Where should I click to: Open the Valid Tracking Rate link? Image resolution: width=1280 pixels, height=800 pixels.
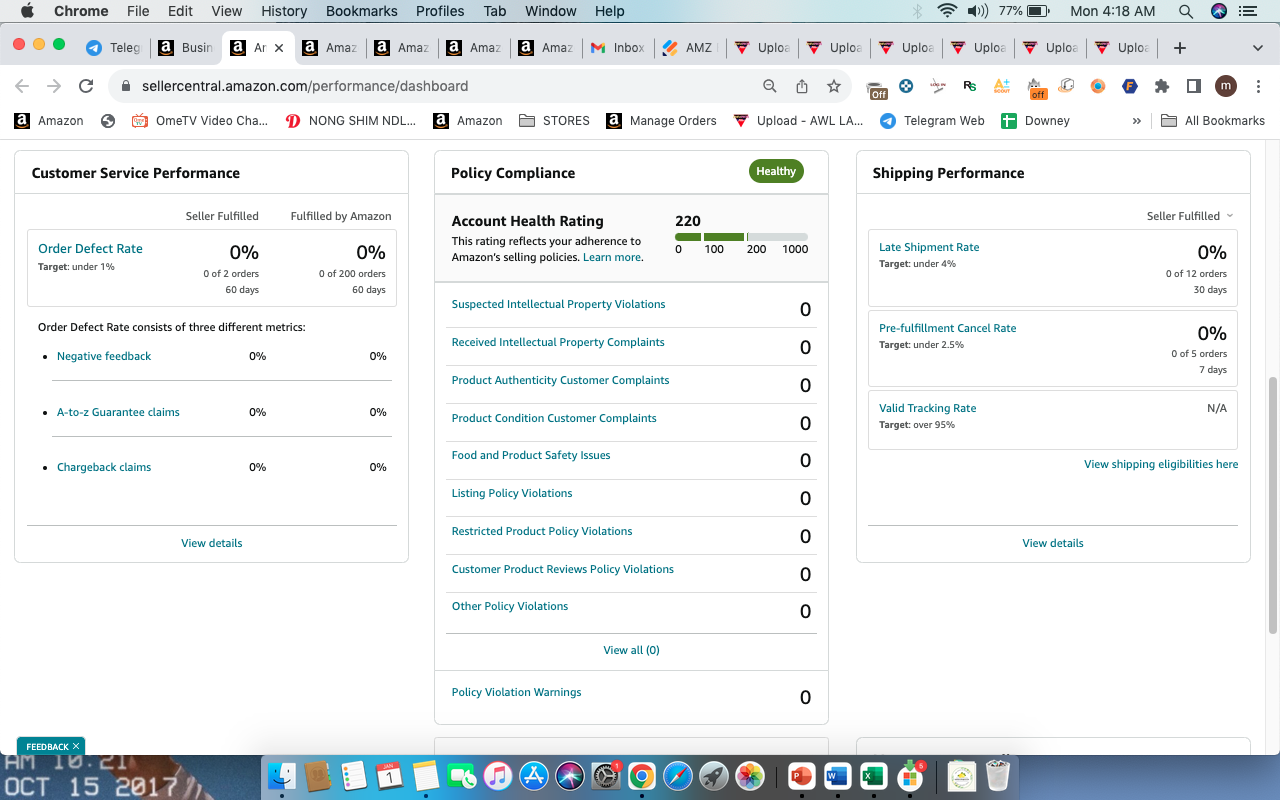click(x=927, y=408)
